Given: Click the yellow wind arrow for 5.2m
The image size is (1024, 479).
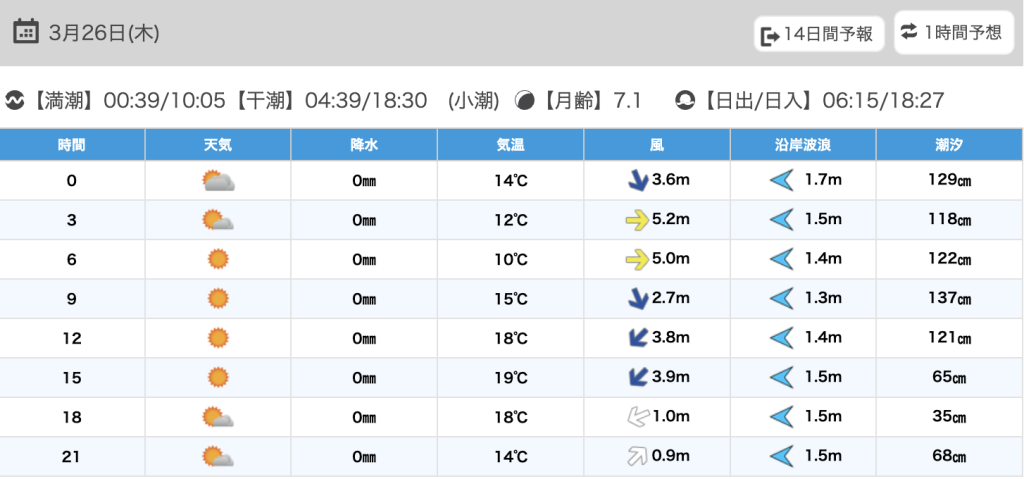Looking at the screenshot, I should pos(636,221).
